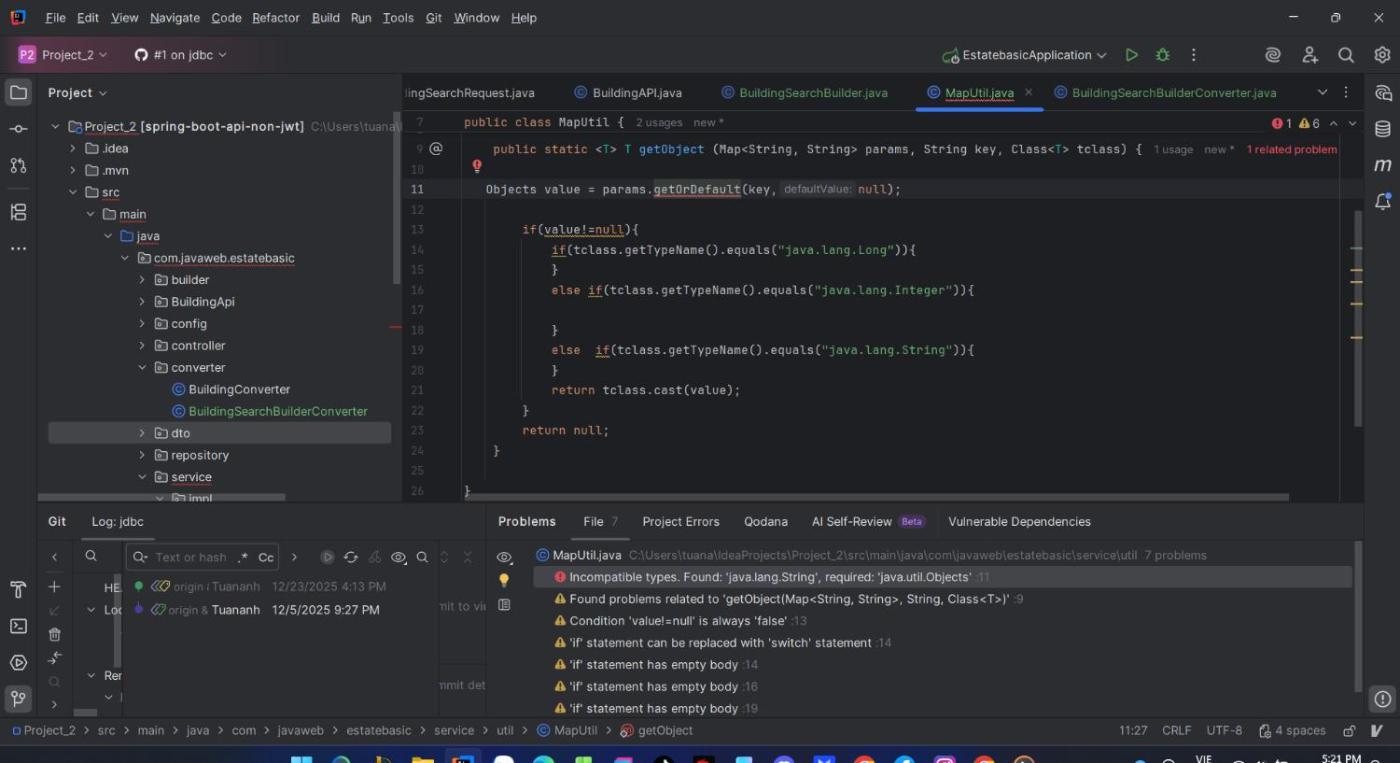Select the Project Errors tab
The image size is (1400, 763).
(680, 521)
